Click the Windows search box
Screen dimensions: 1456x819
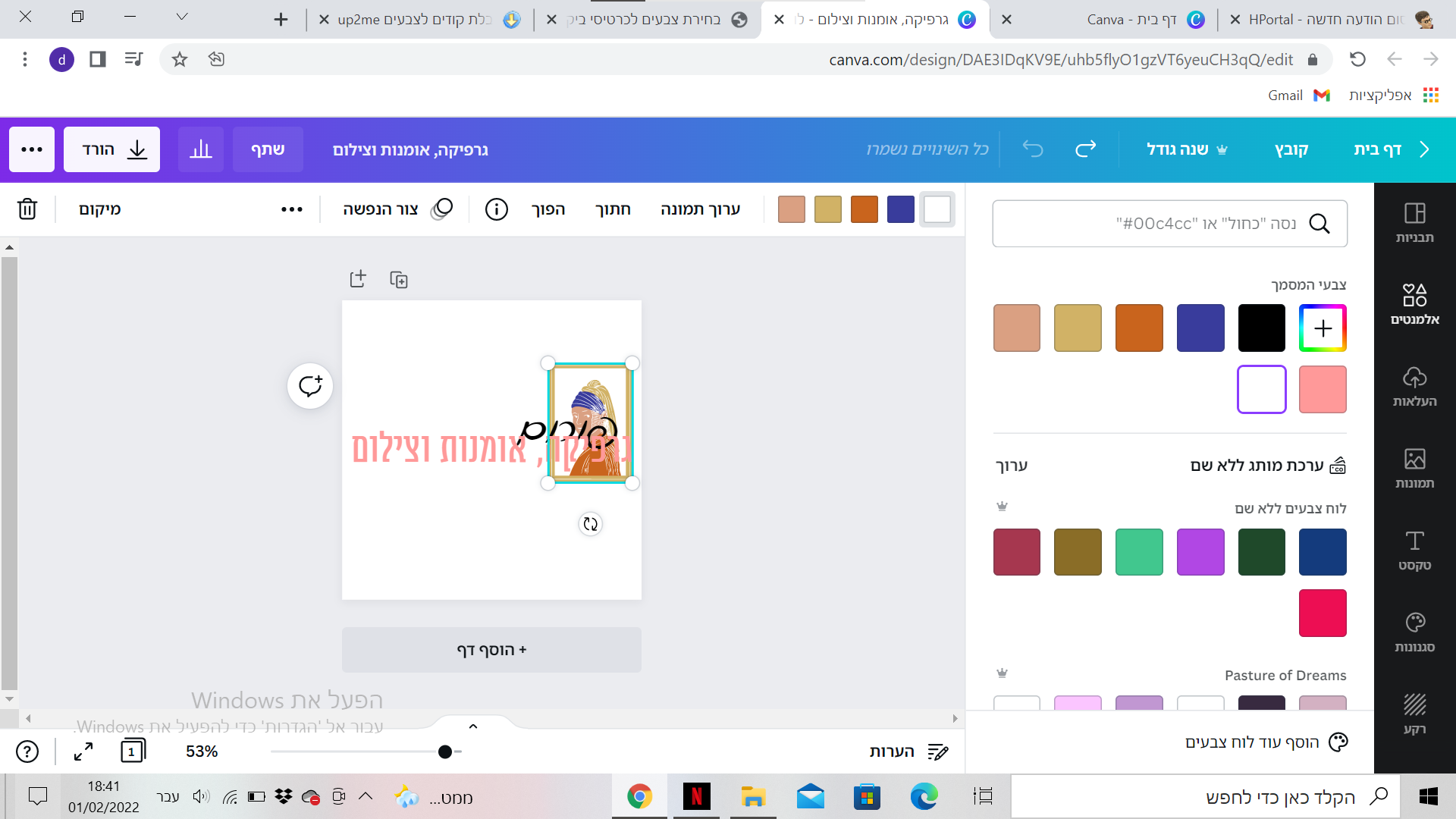click(1206, 797)
